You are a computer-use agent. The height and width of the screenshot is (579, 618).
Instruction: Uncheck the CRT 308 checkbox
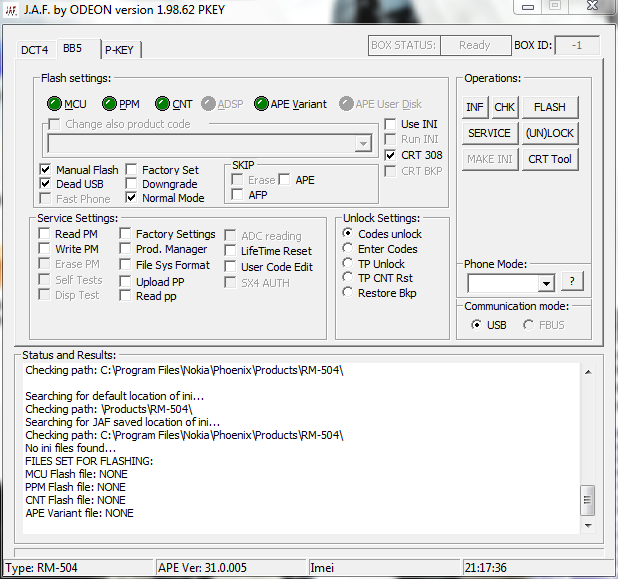[x=390, y=155]
